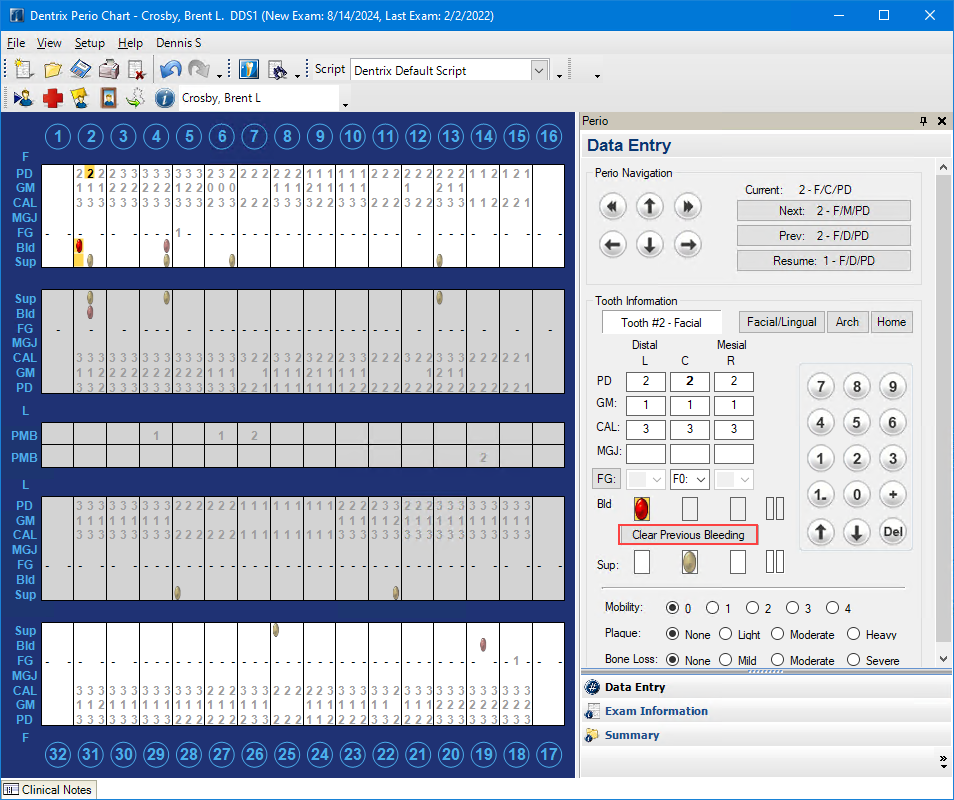The width and height of the screenshot is (954, 800).
Task: Save the current perio exam
Action: point(80,68)
